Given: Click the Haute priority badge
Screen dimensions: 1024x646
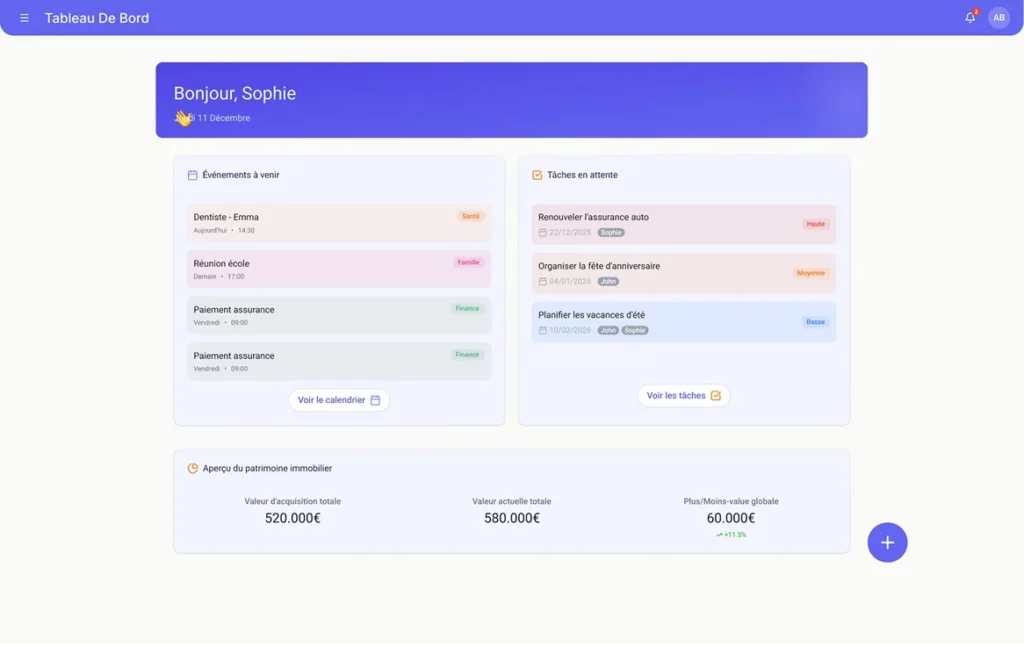Looking at the screenshot, I should (x=815, y=224).
